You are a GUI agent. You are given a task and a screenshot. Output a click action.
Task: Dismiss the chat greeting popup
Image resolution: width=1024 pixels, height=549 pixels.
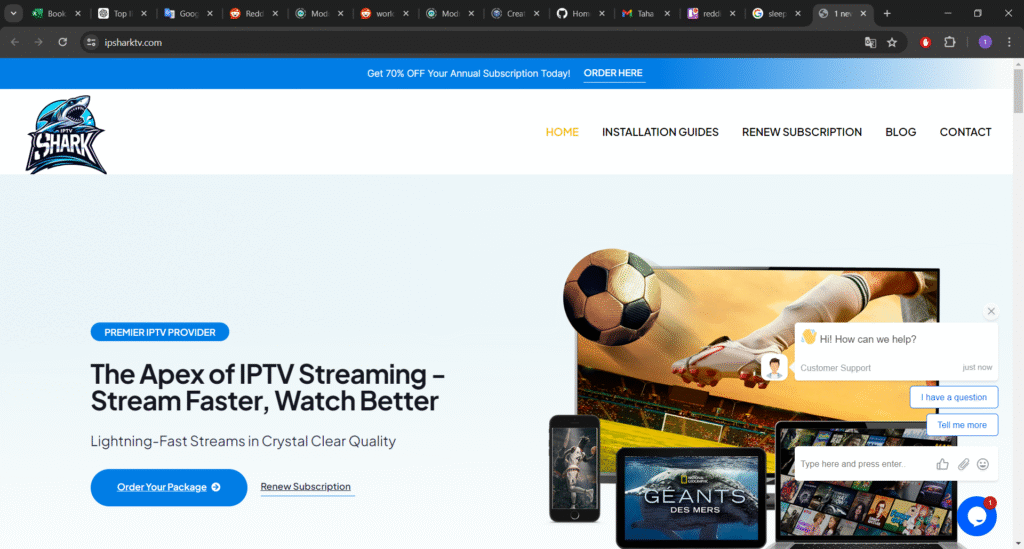pyautogui.click(x=991, y=311)
